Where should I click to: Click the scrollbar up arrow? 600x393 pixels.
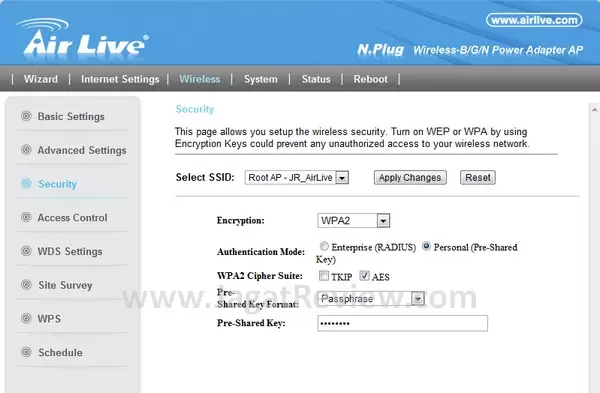[x=595, y=110]
